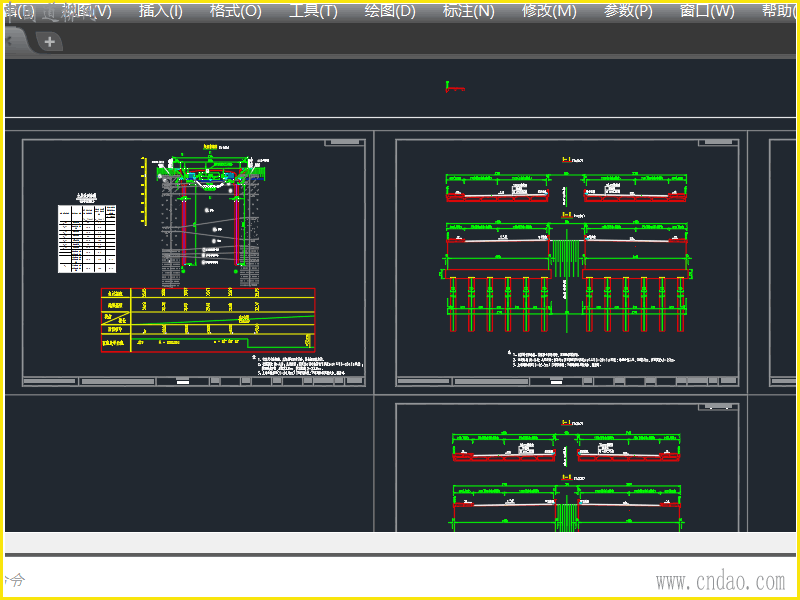The height and width of the screenshot is (600, 800).
Task: Select the red-bordered data table in left sheet
Action: (208, 319)
